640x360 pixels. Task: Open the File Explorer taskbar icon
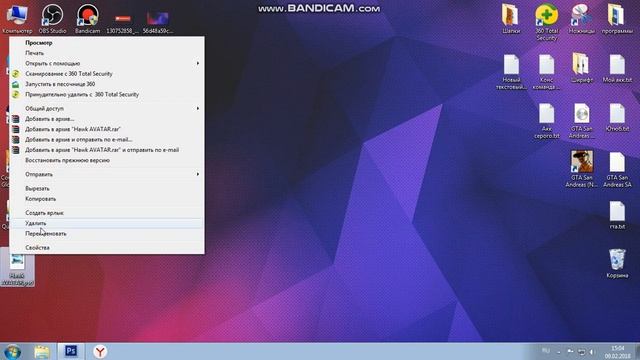click(42, 352)
